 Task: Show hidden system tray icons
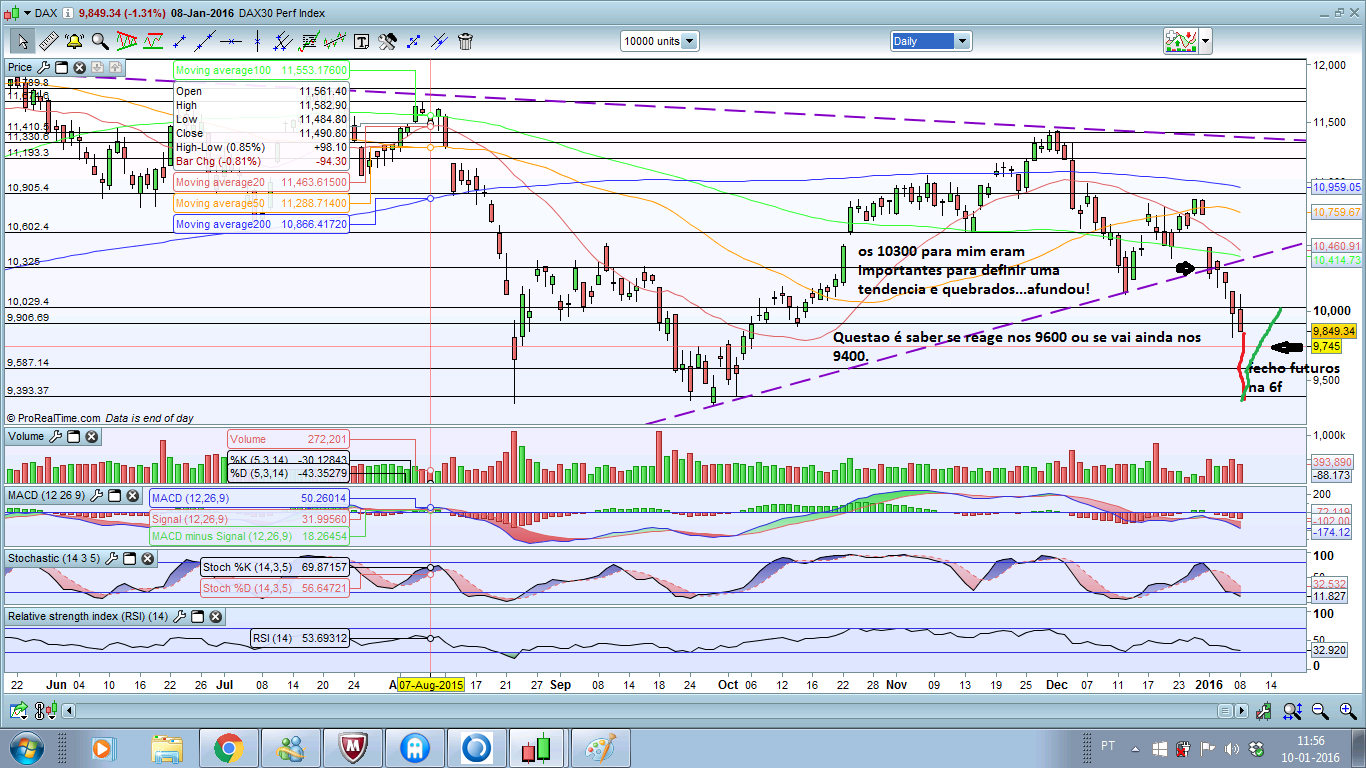[1135, 748]
